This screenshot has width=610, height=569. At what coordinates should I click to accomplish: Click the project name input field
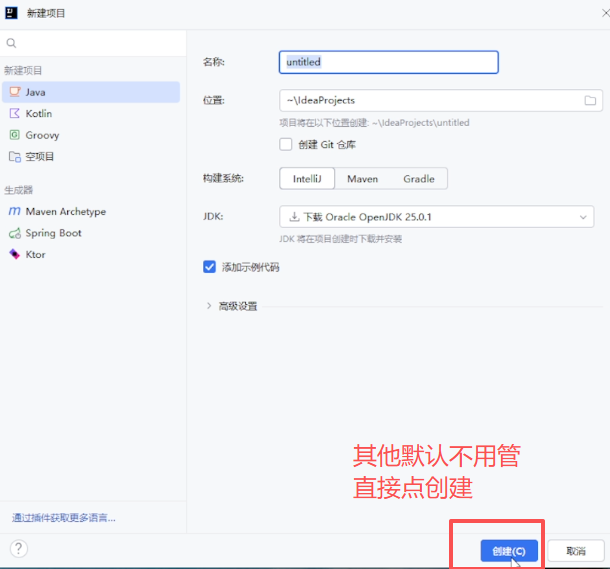click(388, 62)
